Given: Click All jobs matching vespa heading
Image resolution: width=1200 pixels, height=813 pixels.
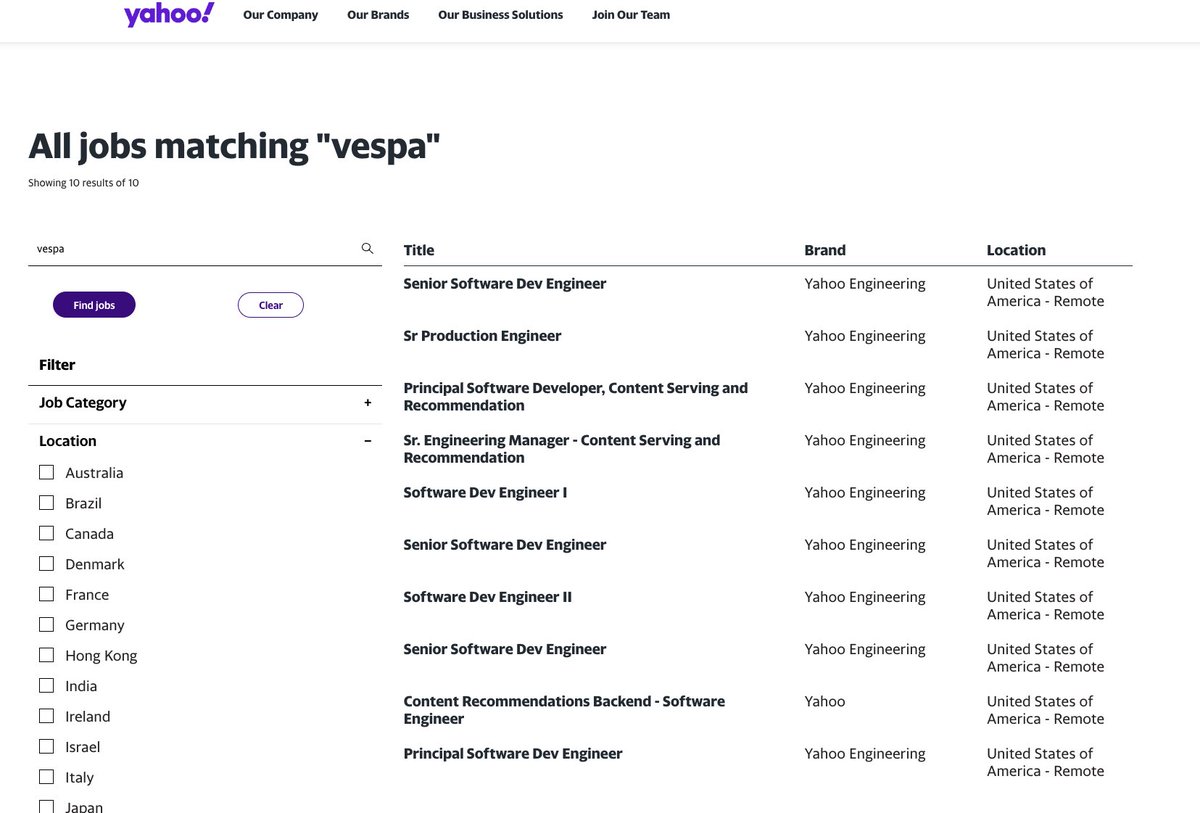Looking at the screenshot, I should pyautogui.click(x=234, y=146).
